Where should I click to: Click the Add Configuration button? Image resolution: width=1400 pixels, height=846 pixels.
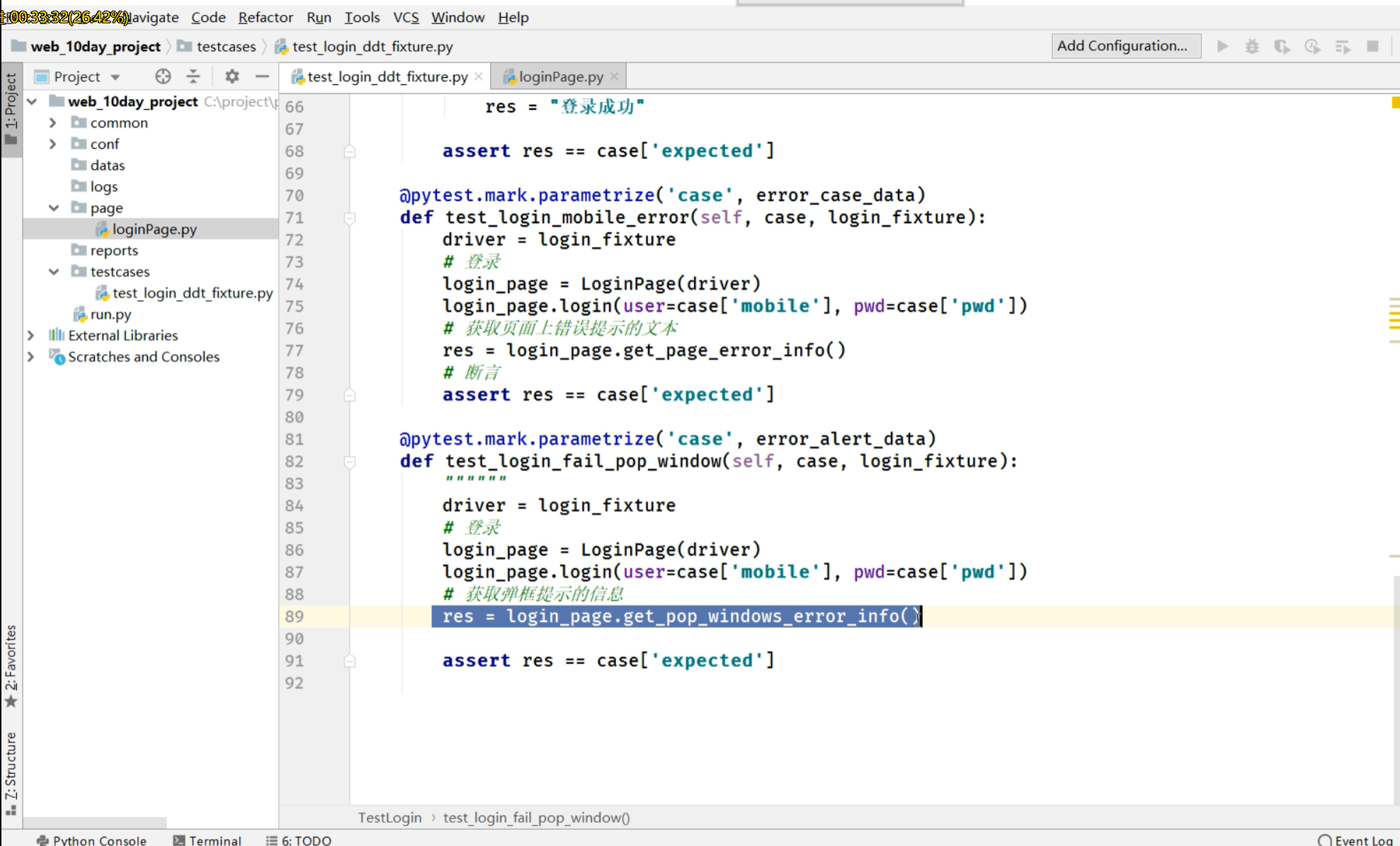click(1125, 46)
